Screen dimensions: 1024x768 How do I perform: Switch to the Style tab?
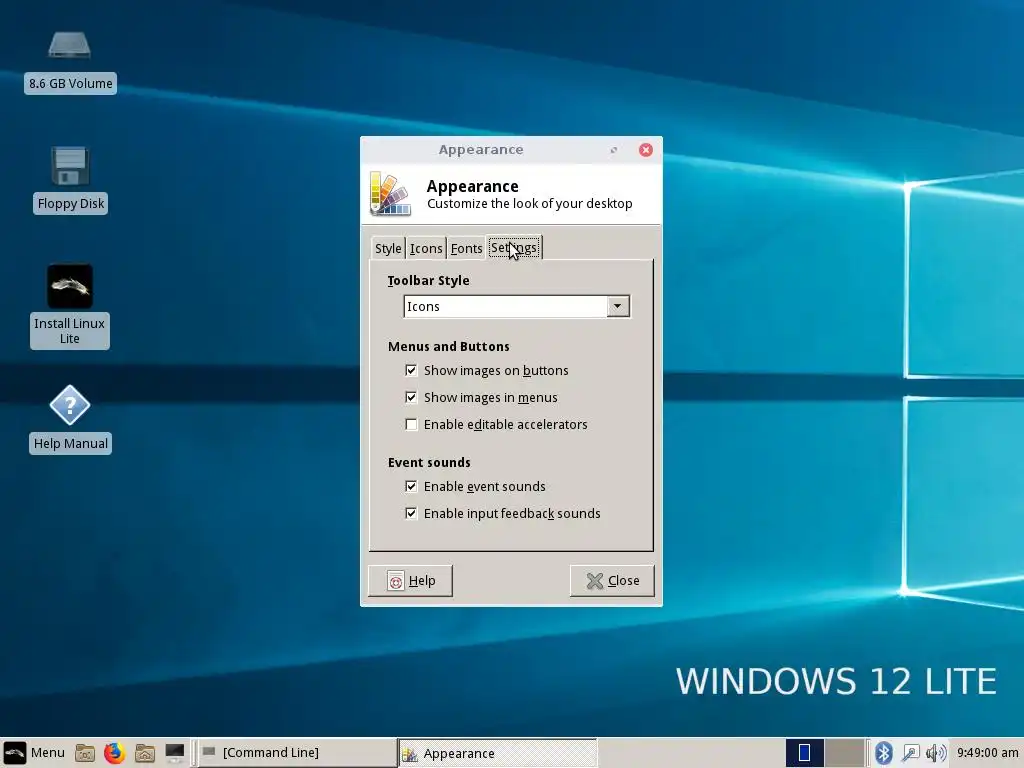(388, 248)
